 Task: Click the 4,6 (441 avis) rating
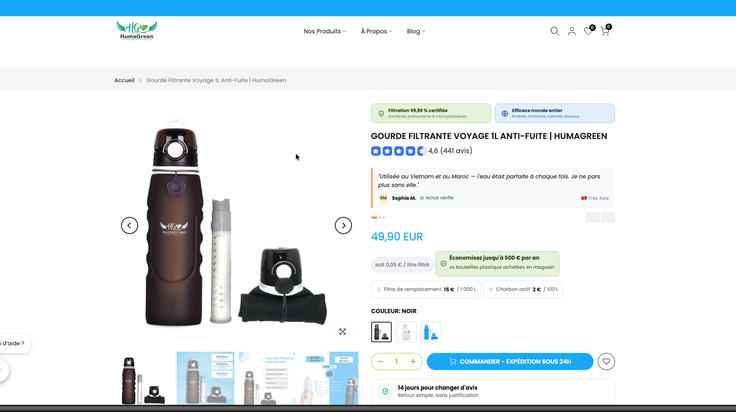[x=450, y=151]
